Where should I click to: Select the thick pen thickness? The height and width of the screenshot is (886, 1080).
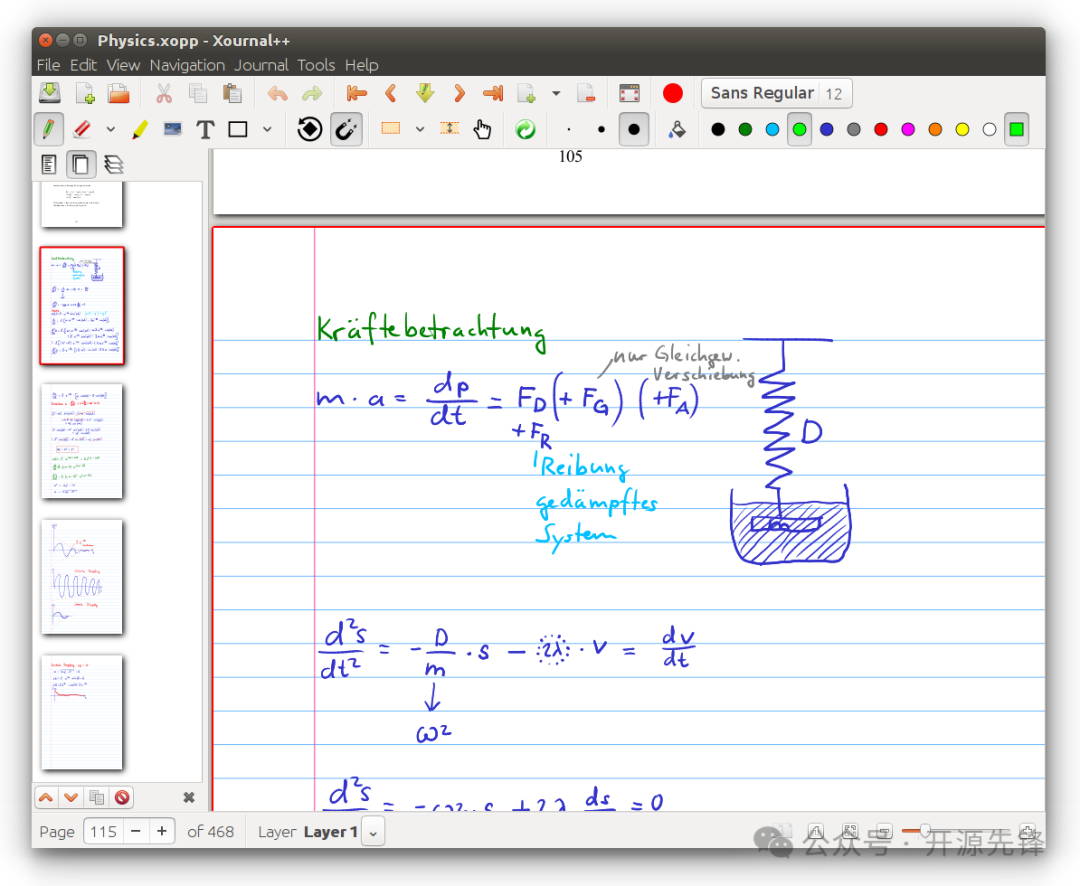(x=634, y=129)
